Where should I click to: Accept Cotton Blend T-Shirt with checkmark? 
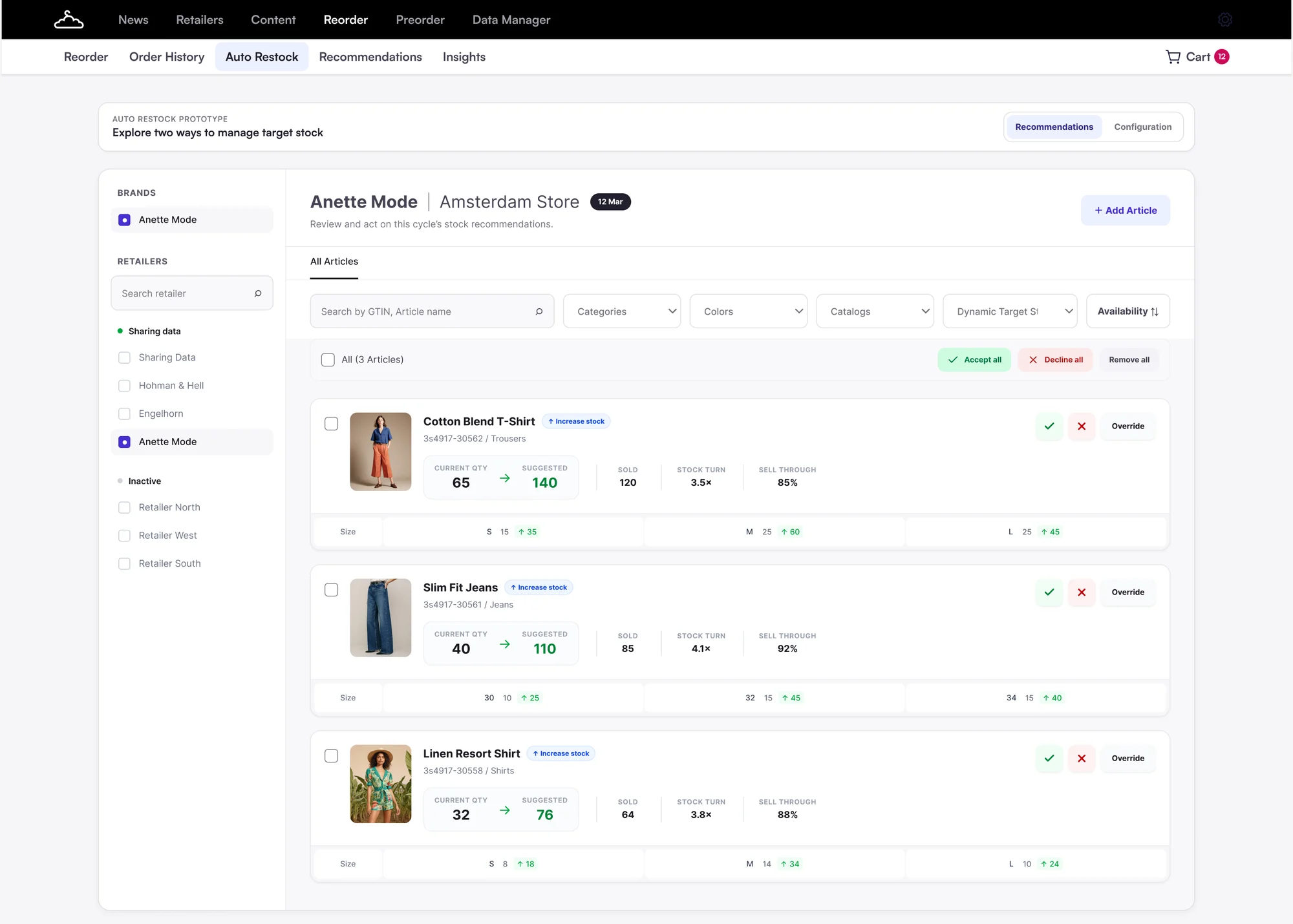pyautogui.click(x=1049, y=426)
